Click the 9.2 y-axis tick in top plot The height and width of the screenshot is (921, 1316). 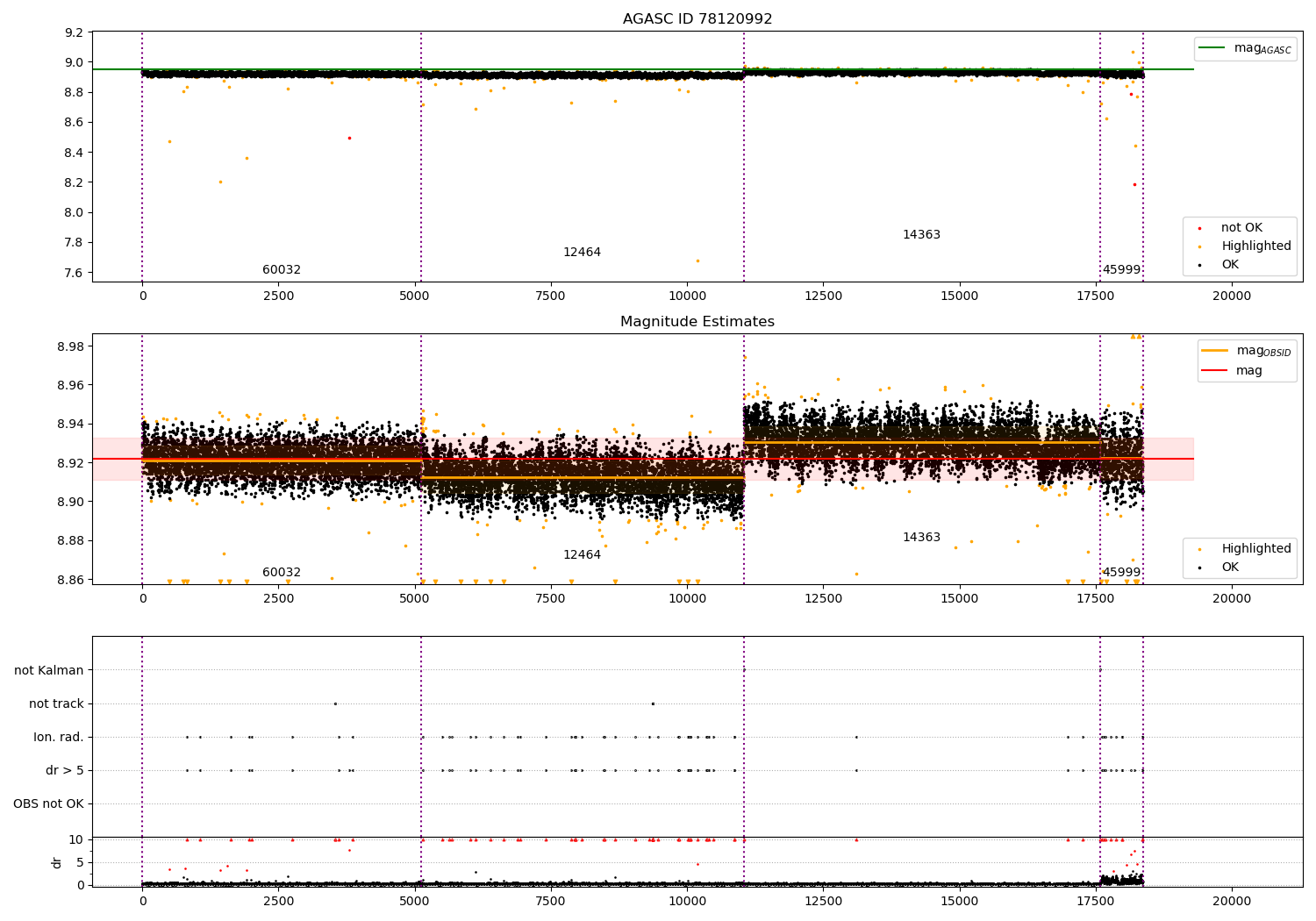(75, 32)
